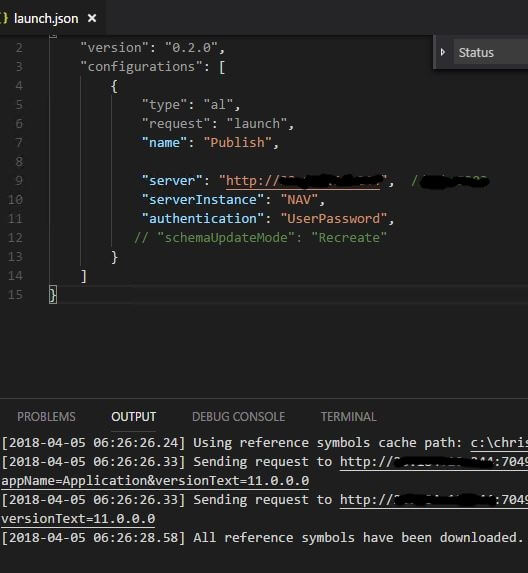
Task: Open the DEBUG CONSOLE tab
Action: point(239,417)
